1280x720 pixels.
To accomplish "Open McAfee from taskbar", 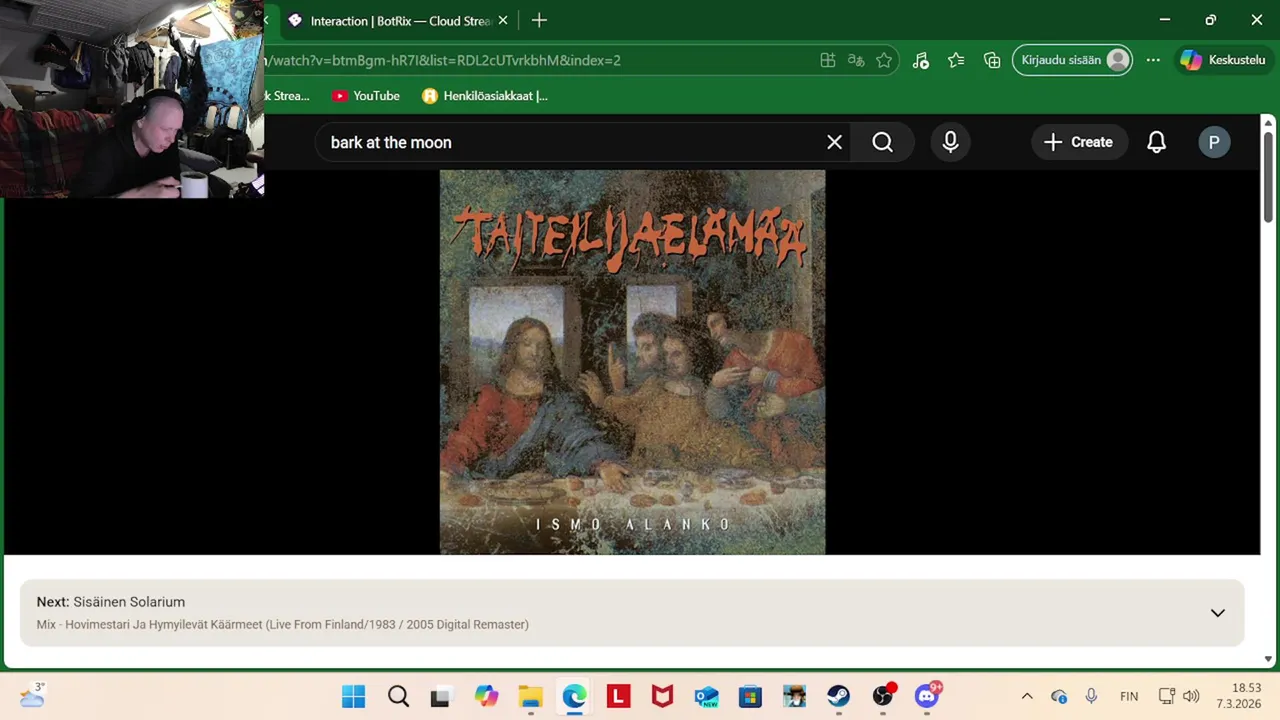I will click(x=662, y=696).
